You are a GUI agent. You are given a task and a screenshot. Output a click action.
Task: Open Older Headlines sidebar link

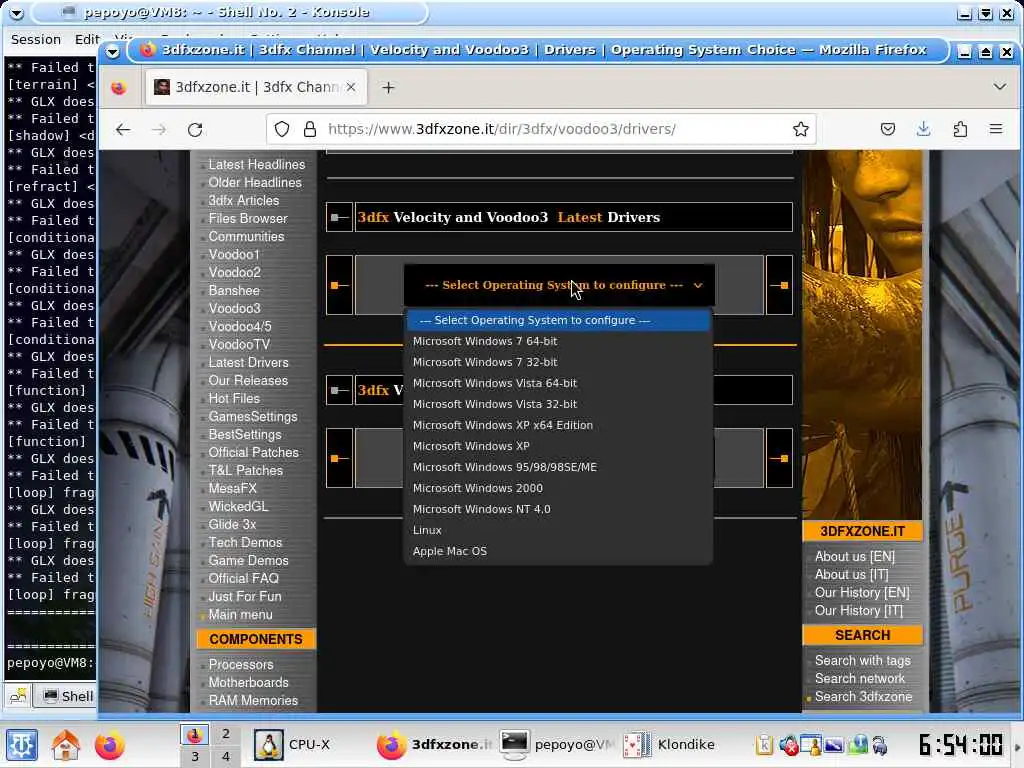pos(255,183)
